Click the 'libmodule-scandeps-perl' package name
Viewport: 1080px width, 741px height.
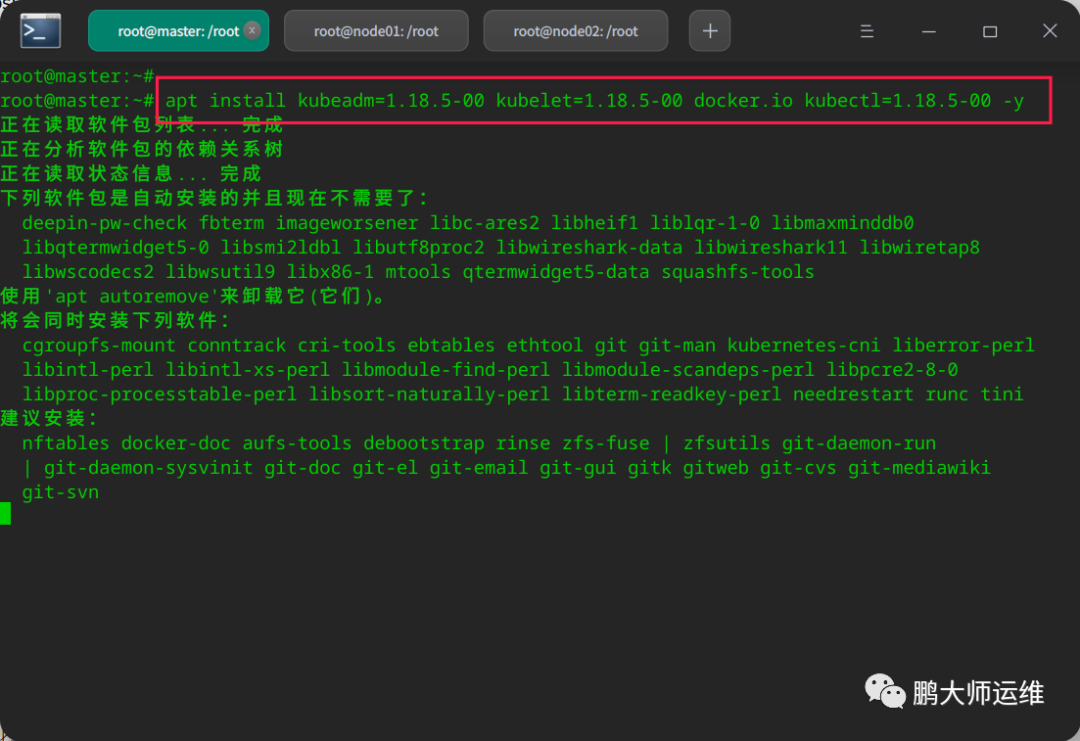[x=688, y=370]
